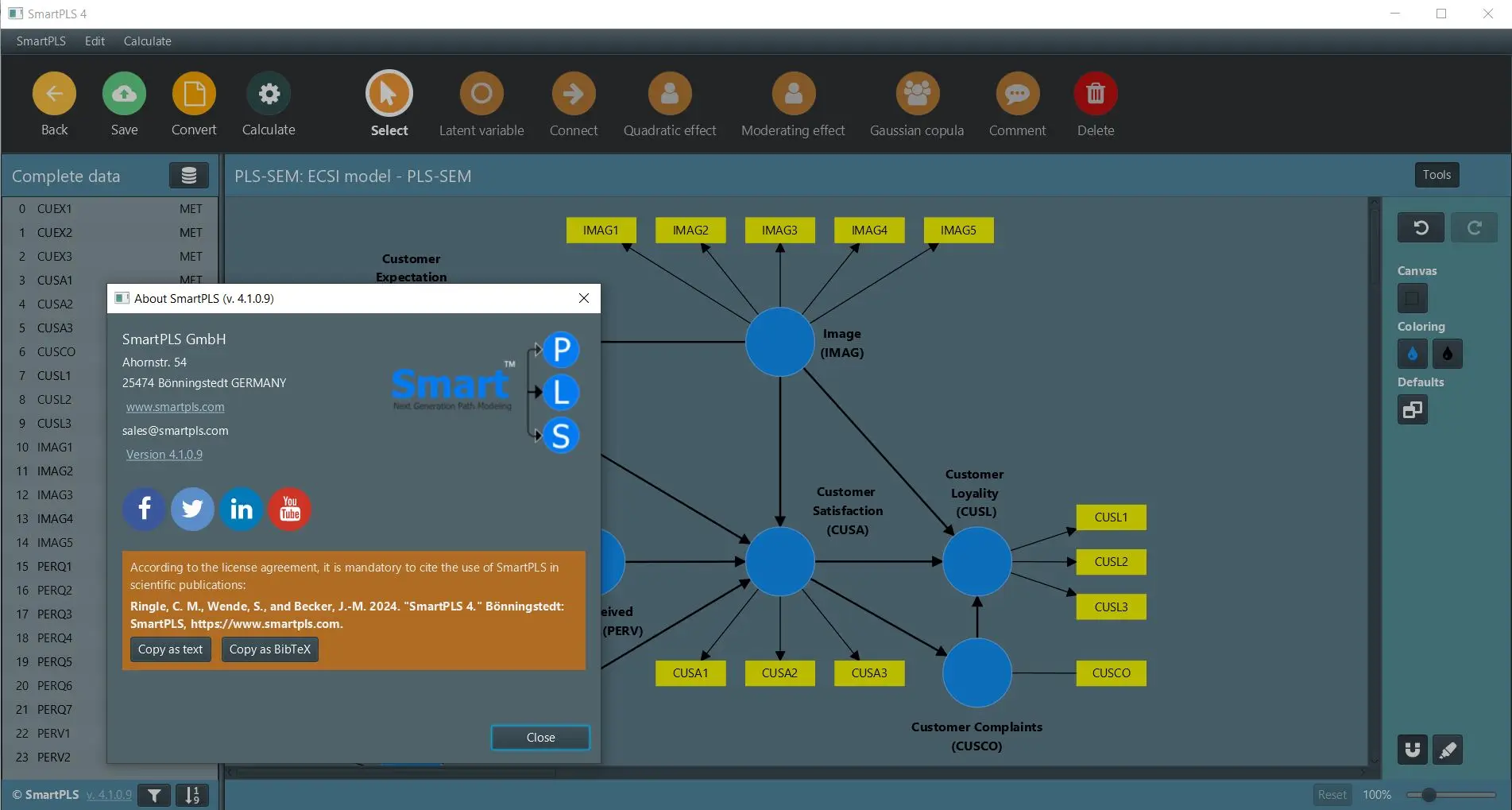The height and width of the screenshot is (810, 1512).
Task: Expand the indicator sort order options
Action: (191, 795)
